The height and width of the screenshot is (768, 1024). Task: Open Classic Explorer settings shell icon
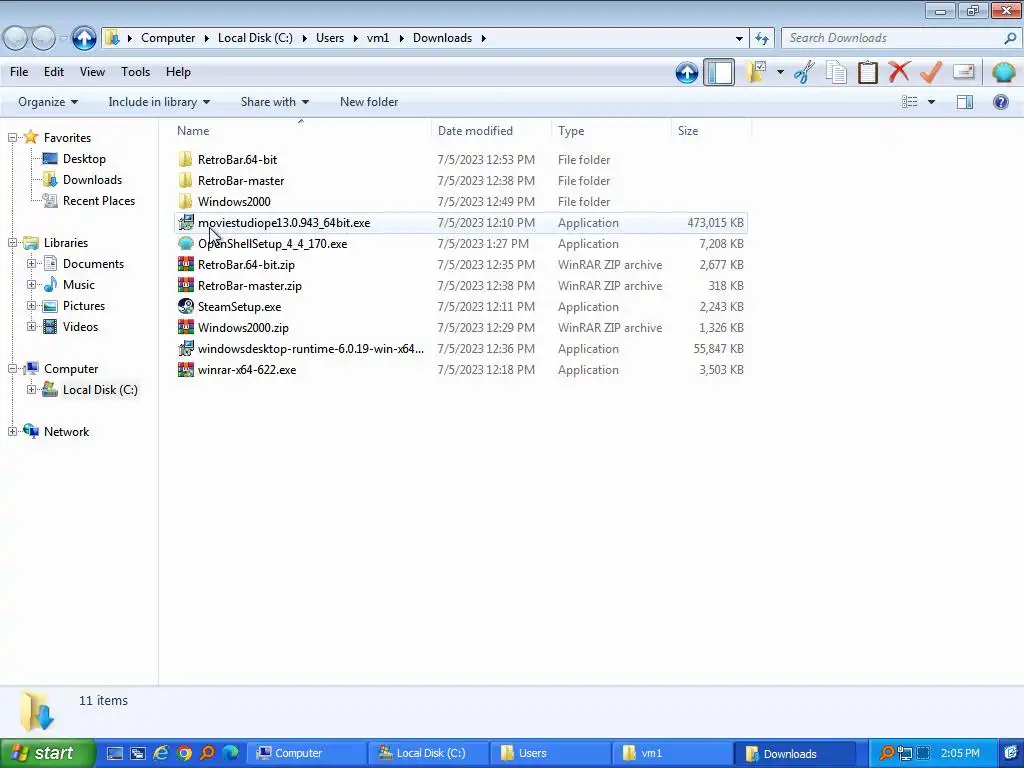click(x=1003, y=72)
